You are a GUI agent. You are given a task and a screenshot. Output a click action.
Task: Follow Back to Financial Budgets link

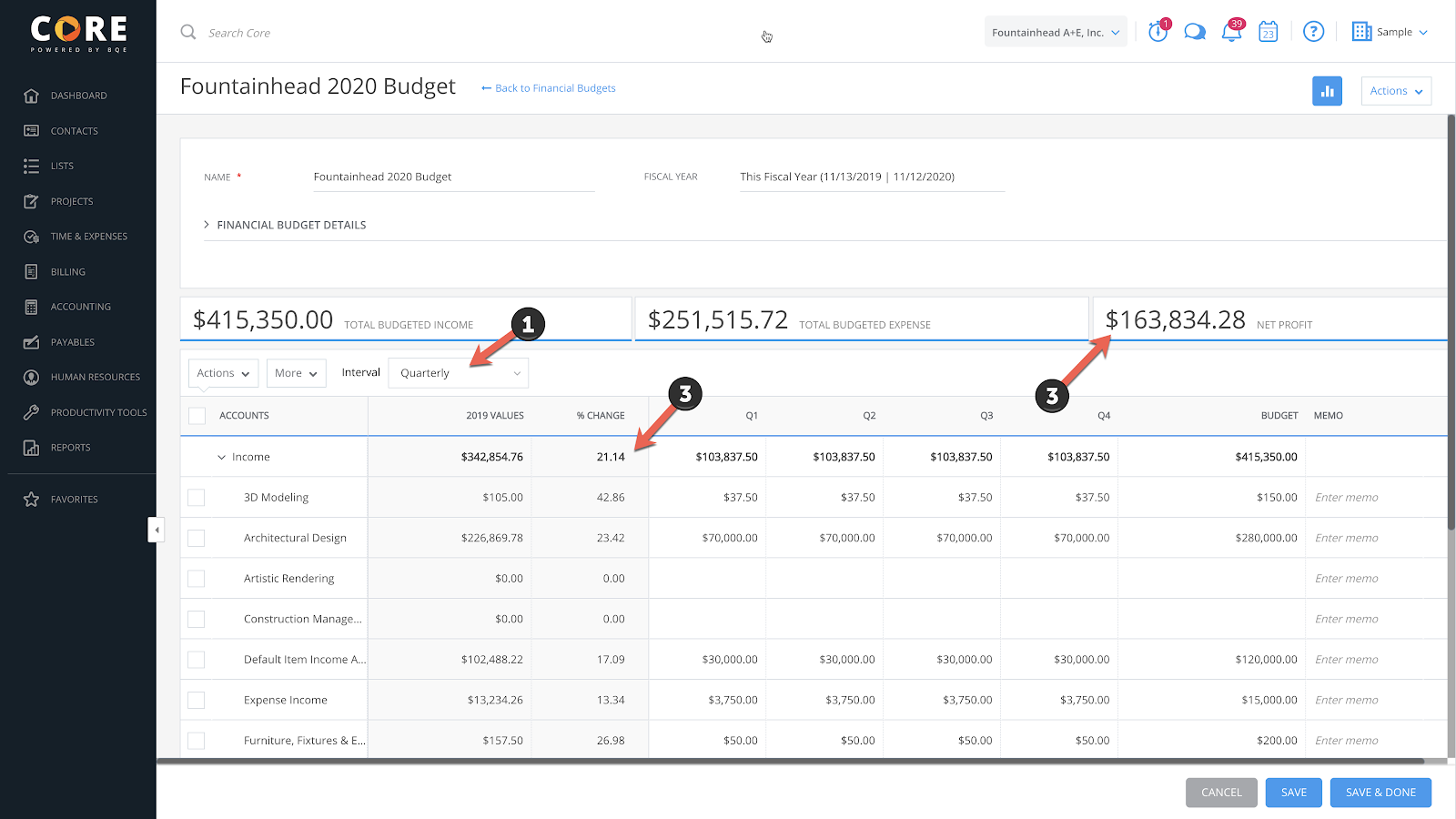click(549, 88)
